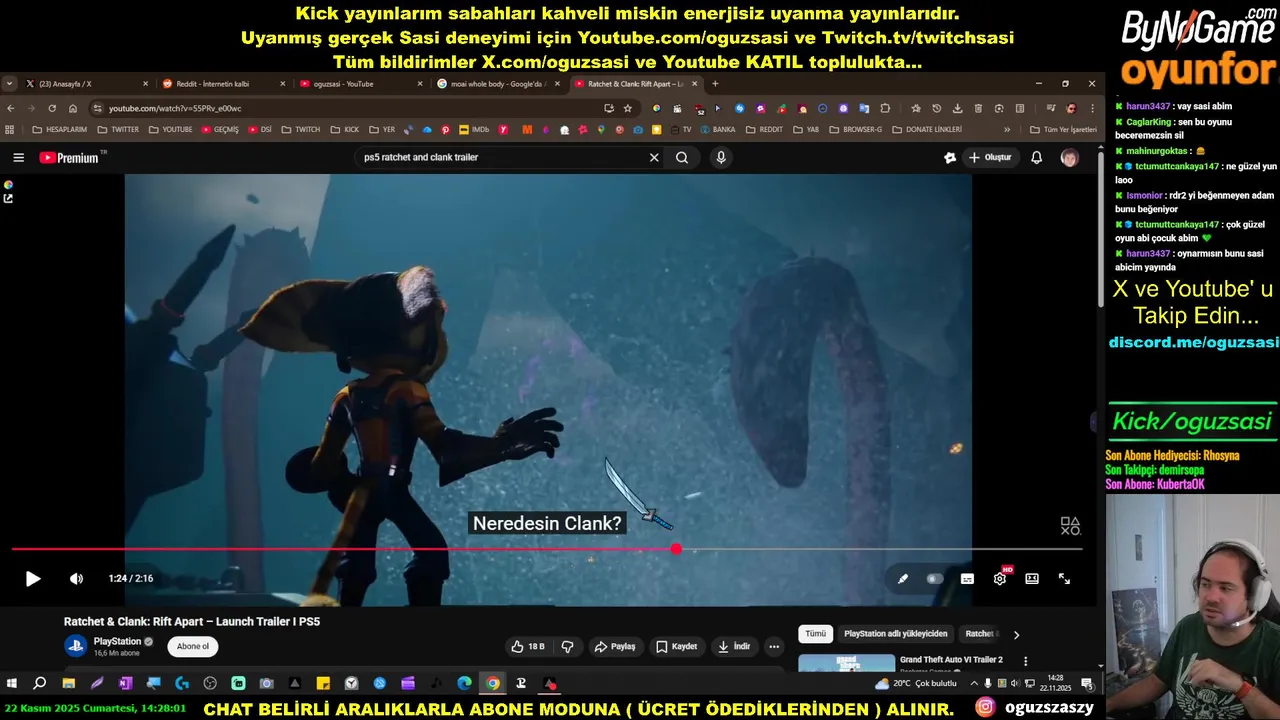
Task: Bookmark this page with star icon
Action: point(628,108)
